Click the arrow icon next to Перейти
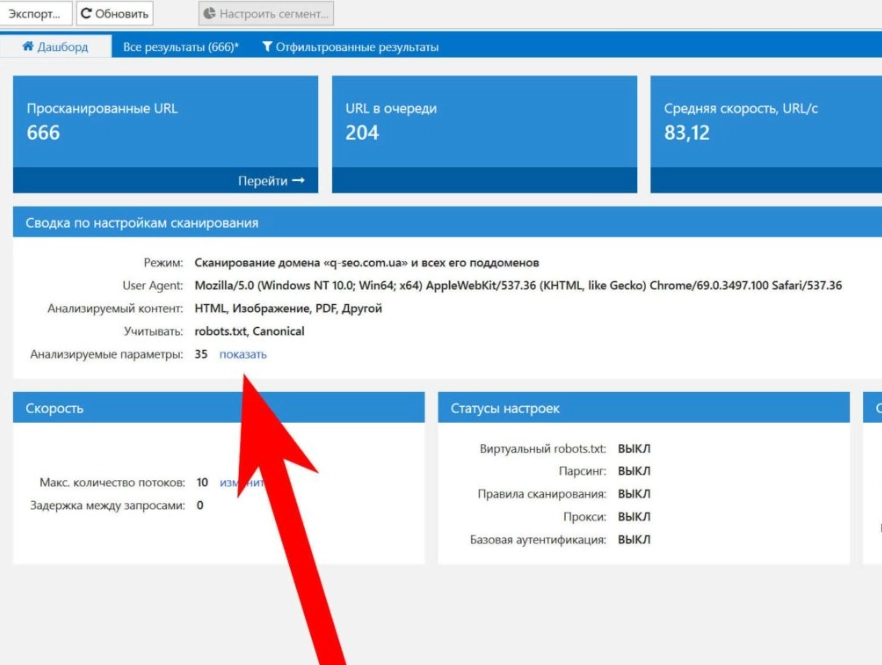882x665 pixels. click(298, 181)
